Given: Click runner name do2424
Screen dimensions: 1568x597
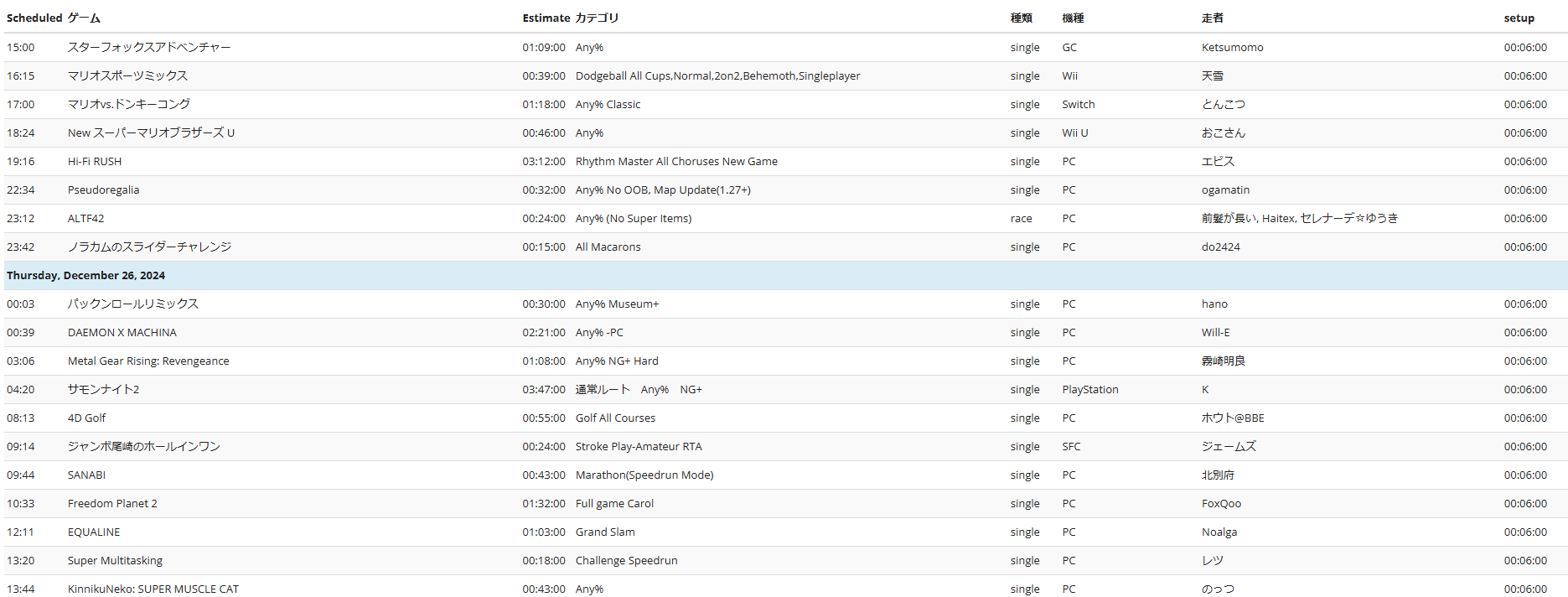Looking at the screenshot, I should 1221,247.
